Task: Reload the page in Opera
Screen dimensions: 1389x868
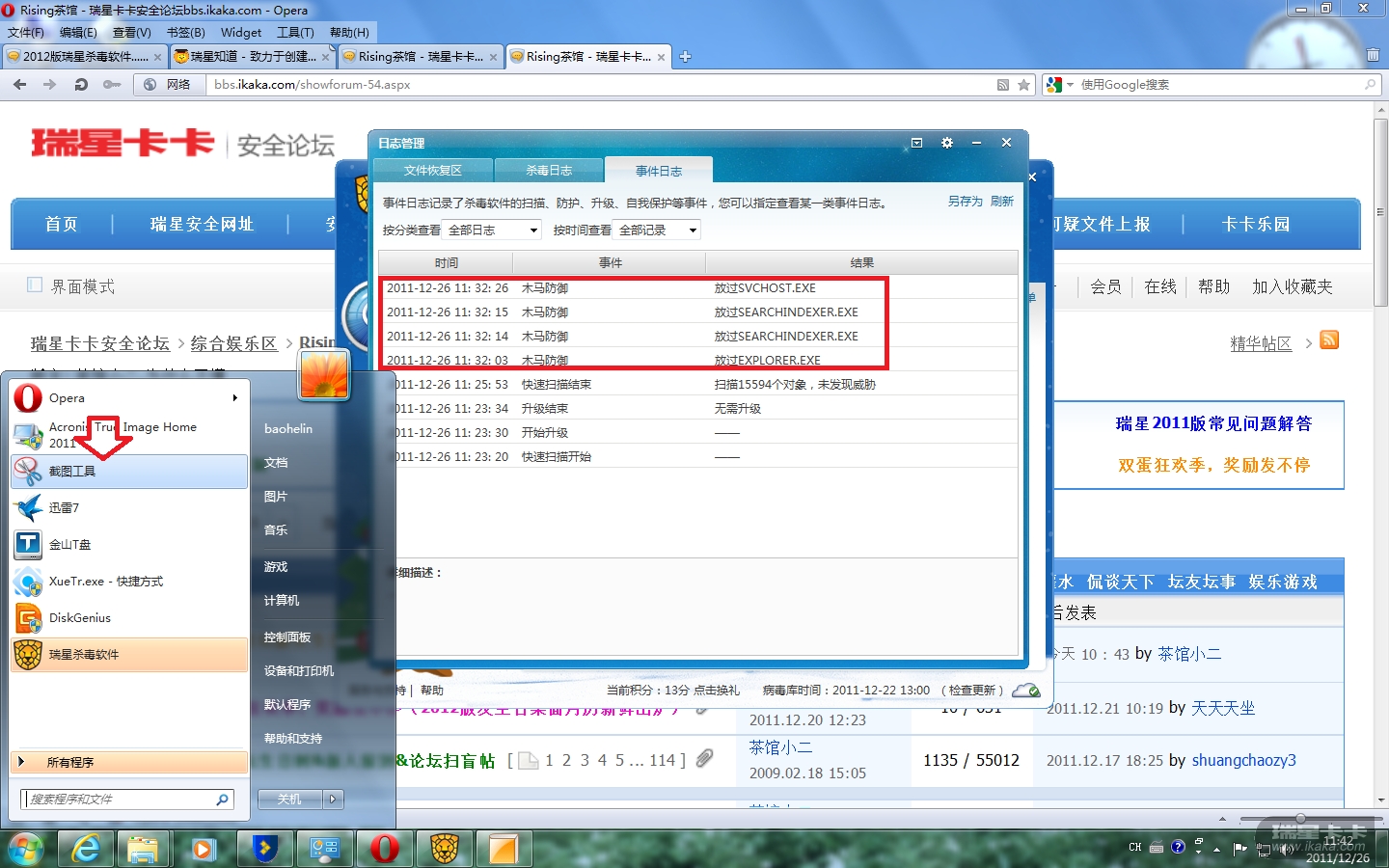Action: pyautogui.click(x=81, y=85)
